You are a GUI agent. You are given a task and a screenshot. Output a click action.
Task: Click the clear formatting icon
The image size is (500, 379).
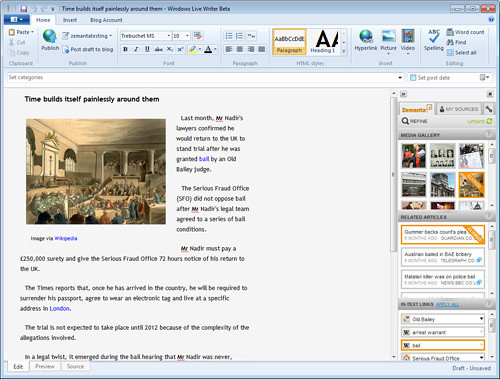pyautogui.click(x=198, y=36)
